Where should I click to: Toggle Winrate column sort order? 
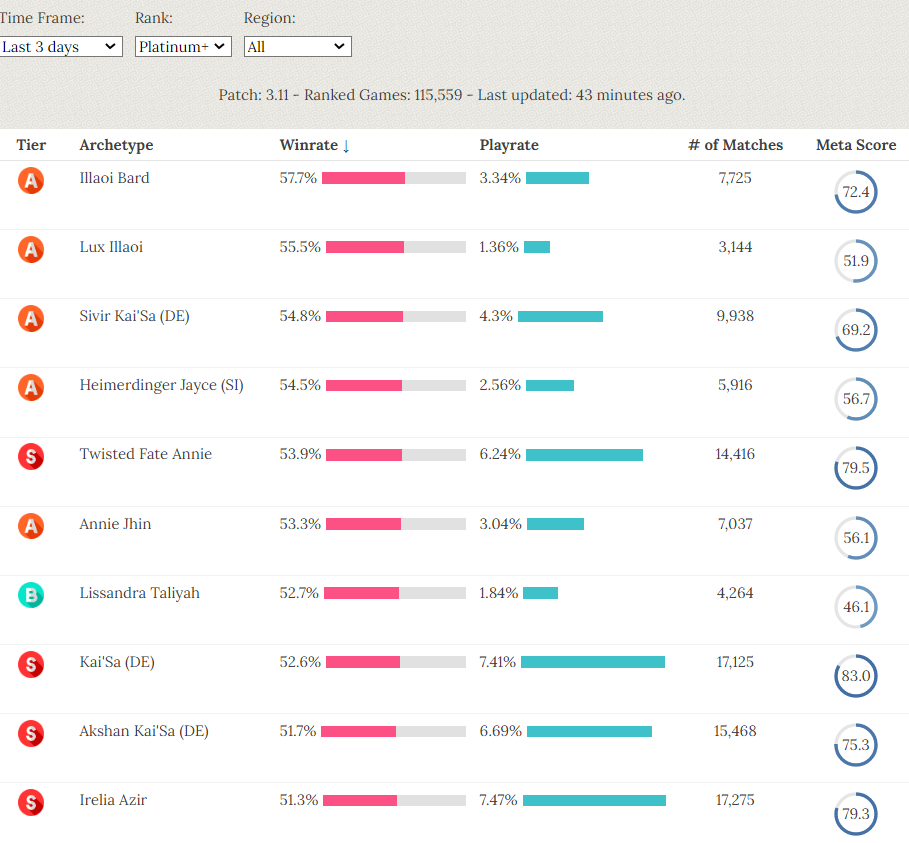click(314, 145)
